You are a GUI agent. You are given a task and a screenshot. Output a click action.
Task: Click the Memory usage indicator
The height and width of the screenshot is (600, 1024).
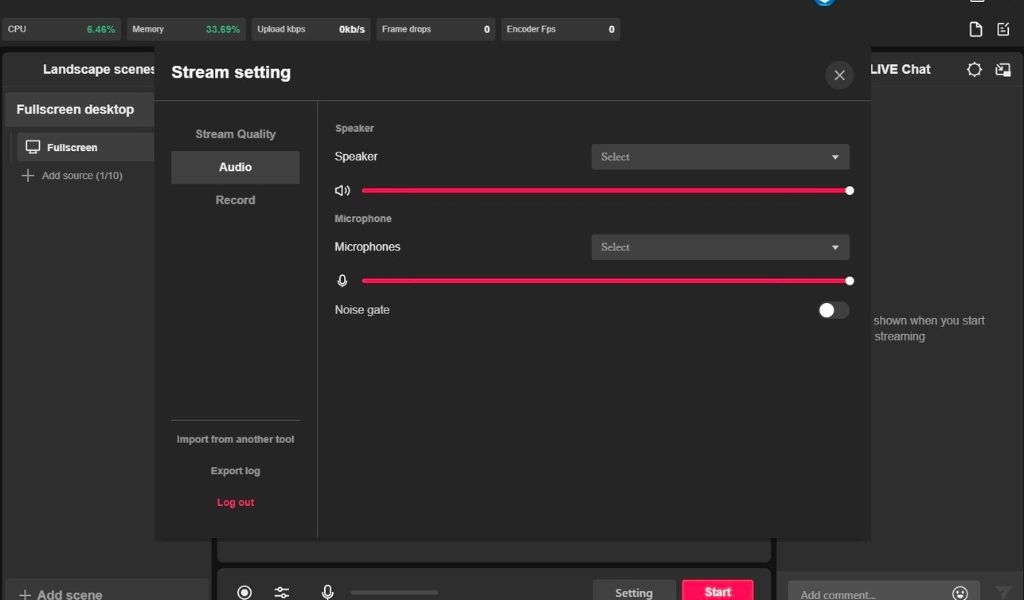(186, 29)
